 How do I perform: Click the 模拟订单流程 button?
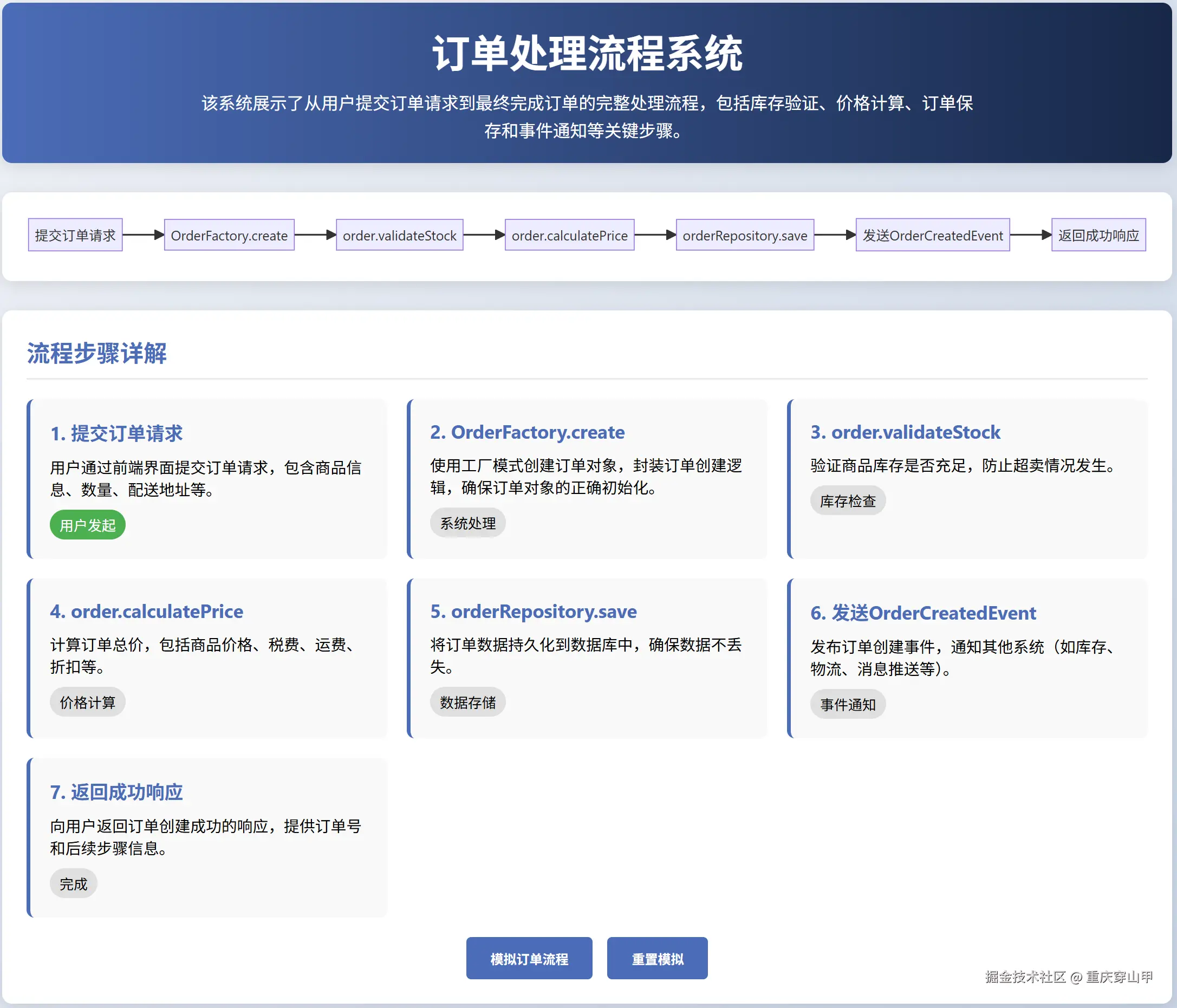pos(529,958)
